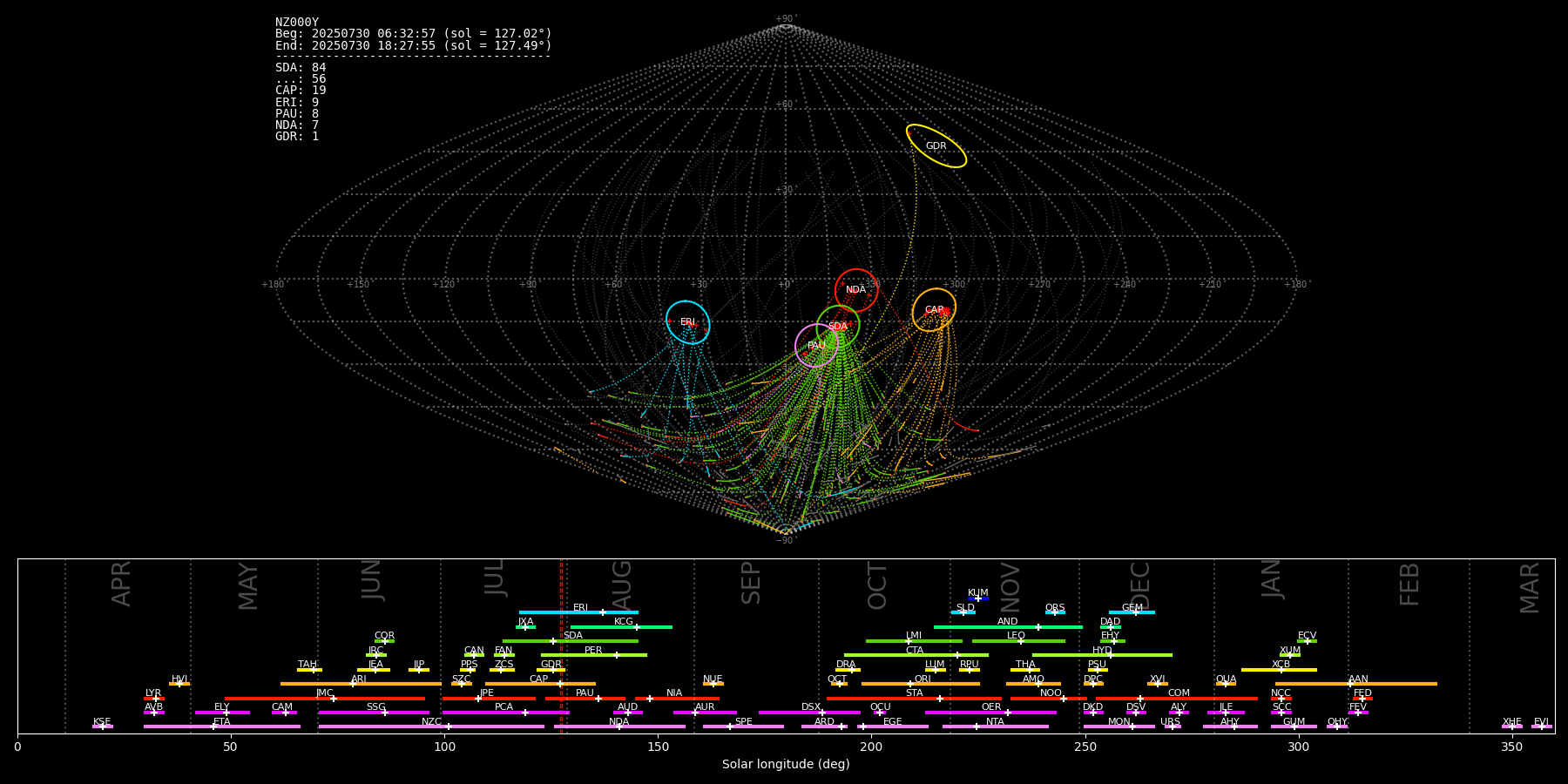Click the LEO shower bar
1568x784 pixels.
click(x=1018, y=641)
